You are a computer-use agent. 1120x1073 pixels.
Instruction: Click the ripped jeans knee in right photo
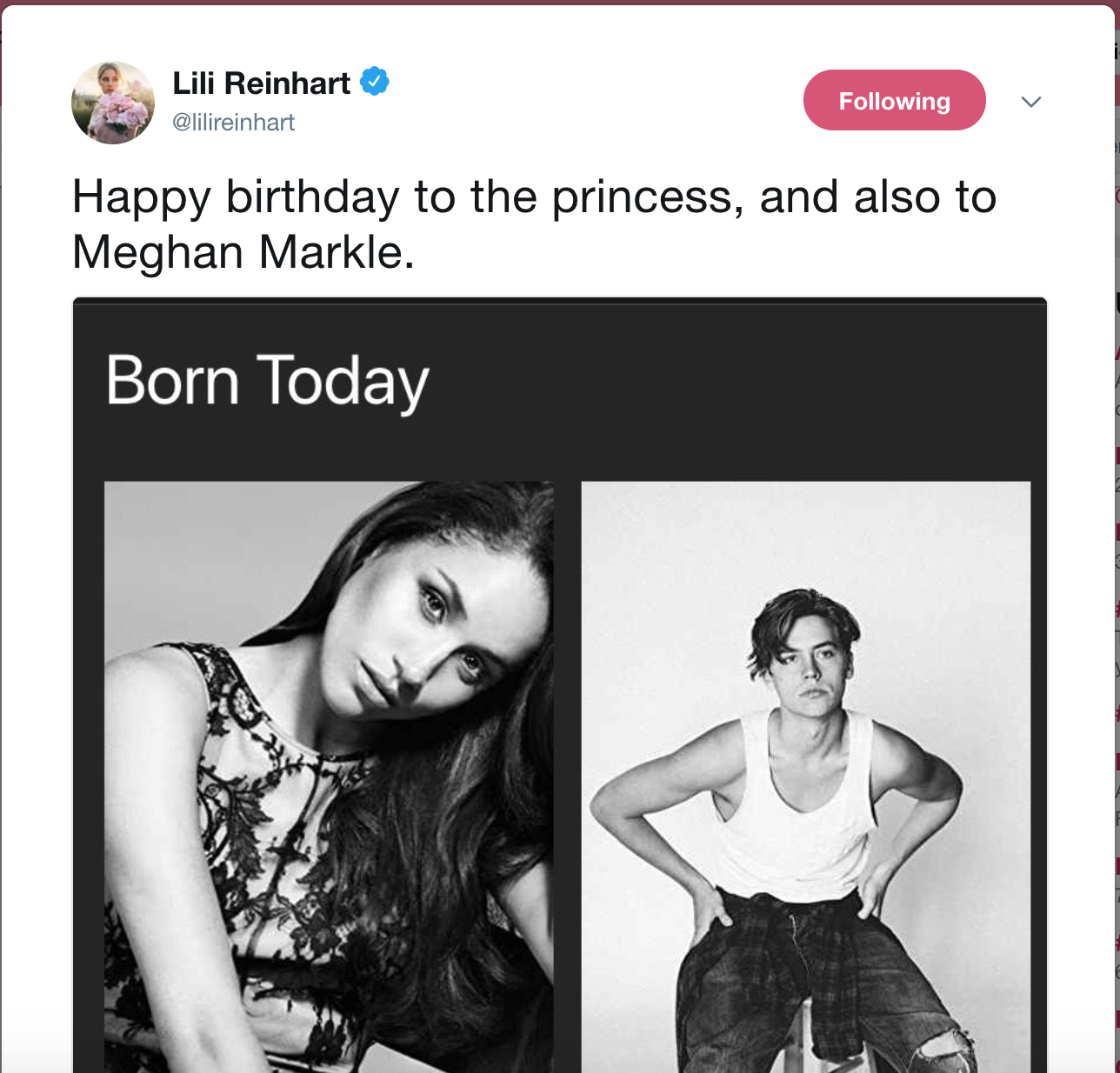tap(948, 1043)
